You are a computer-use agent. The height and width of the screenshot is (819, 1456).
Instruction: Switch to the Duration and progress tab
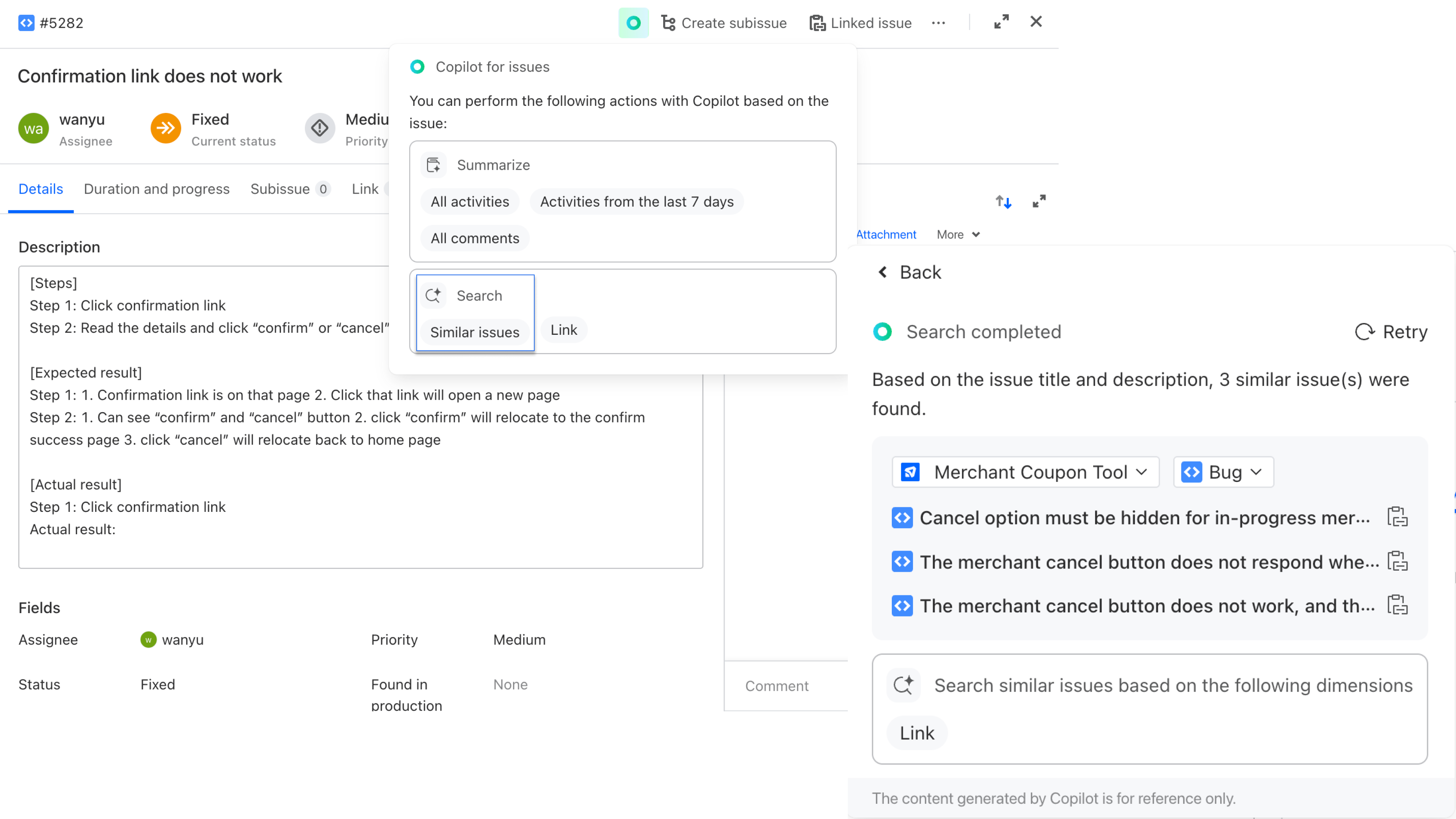pos(157,189)
